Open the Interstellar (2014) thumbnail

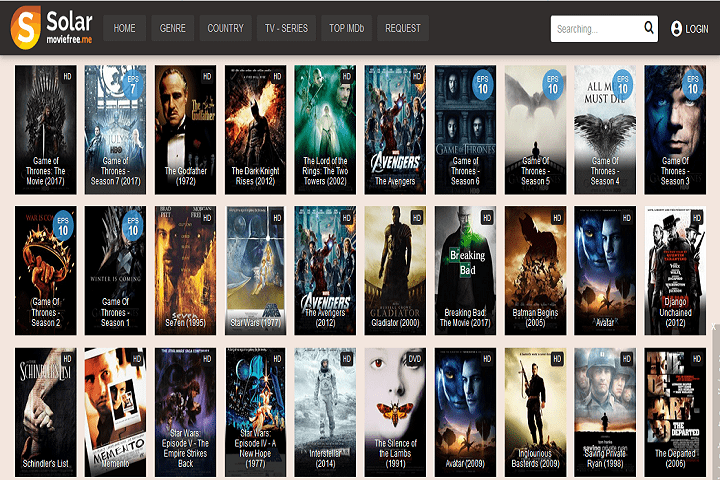325,412
